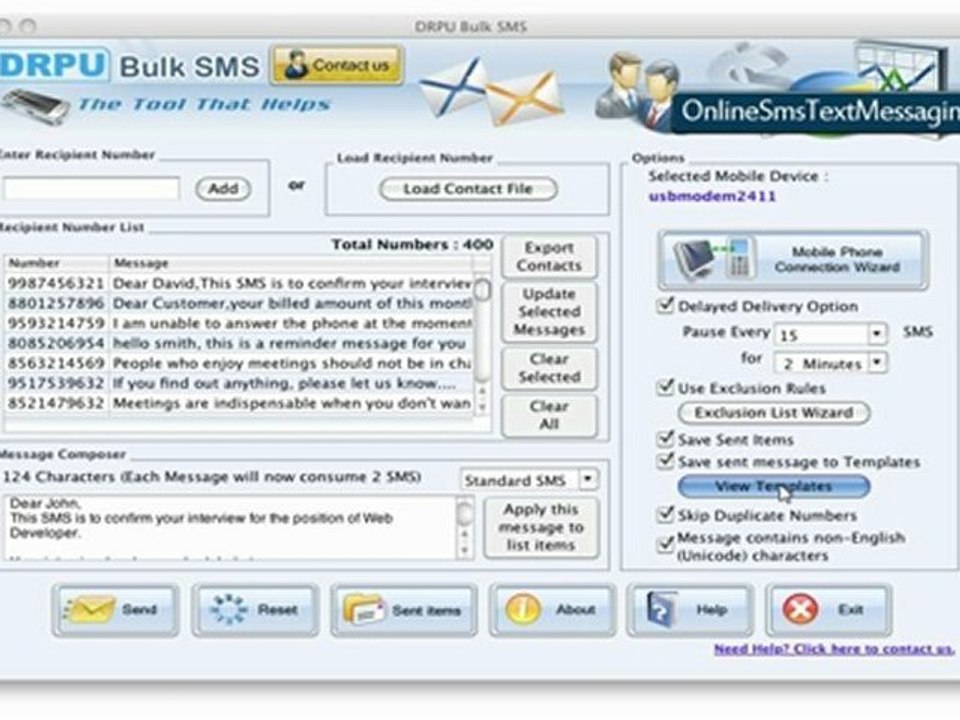Click message 'Dear David, This SMS is to confirm'

(292, 283)
